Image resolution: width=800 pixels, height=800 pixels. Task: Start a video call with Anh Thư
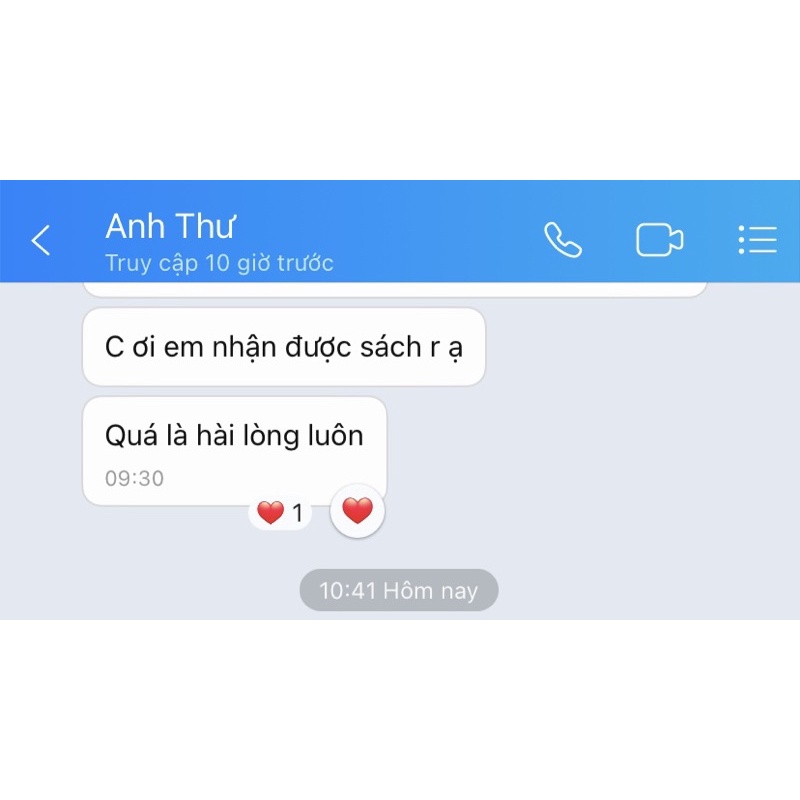(659, 239)
